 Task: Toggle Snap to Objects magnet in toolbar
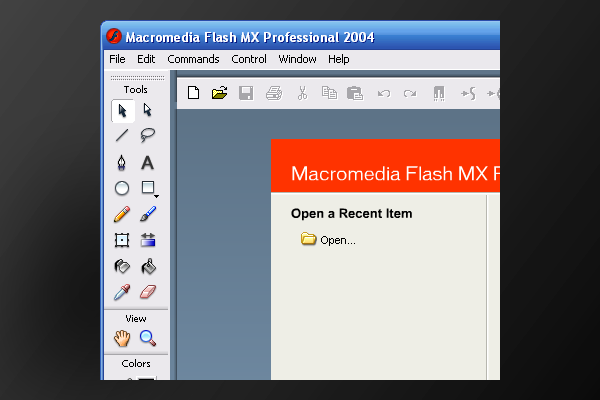[438, 94]
